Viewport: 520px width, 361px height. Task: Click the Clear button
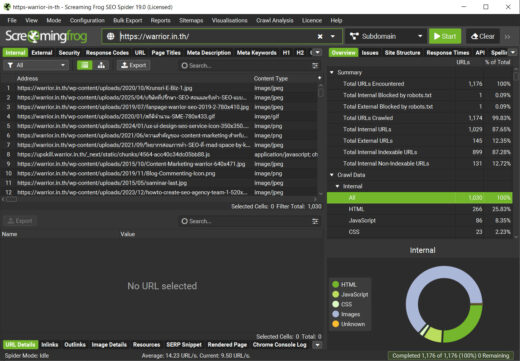click(482, 36)
